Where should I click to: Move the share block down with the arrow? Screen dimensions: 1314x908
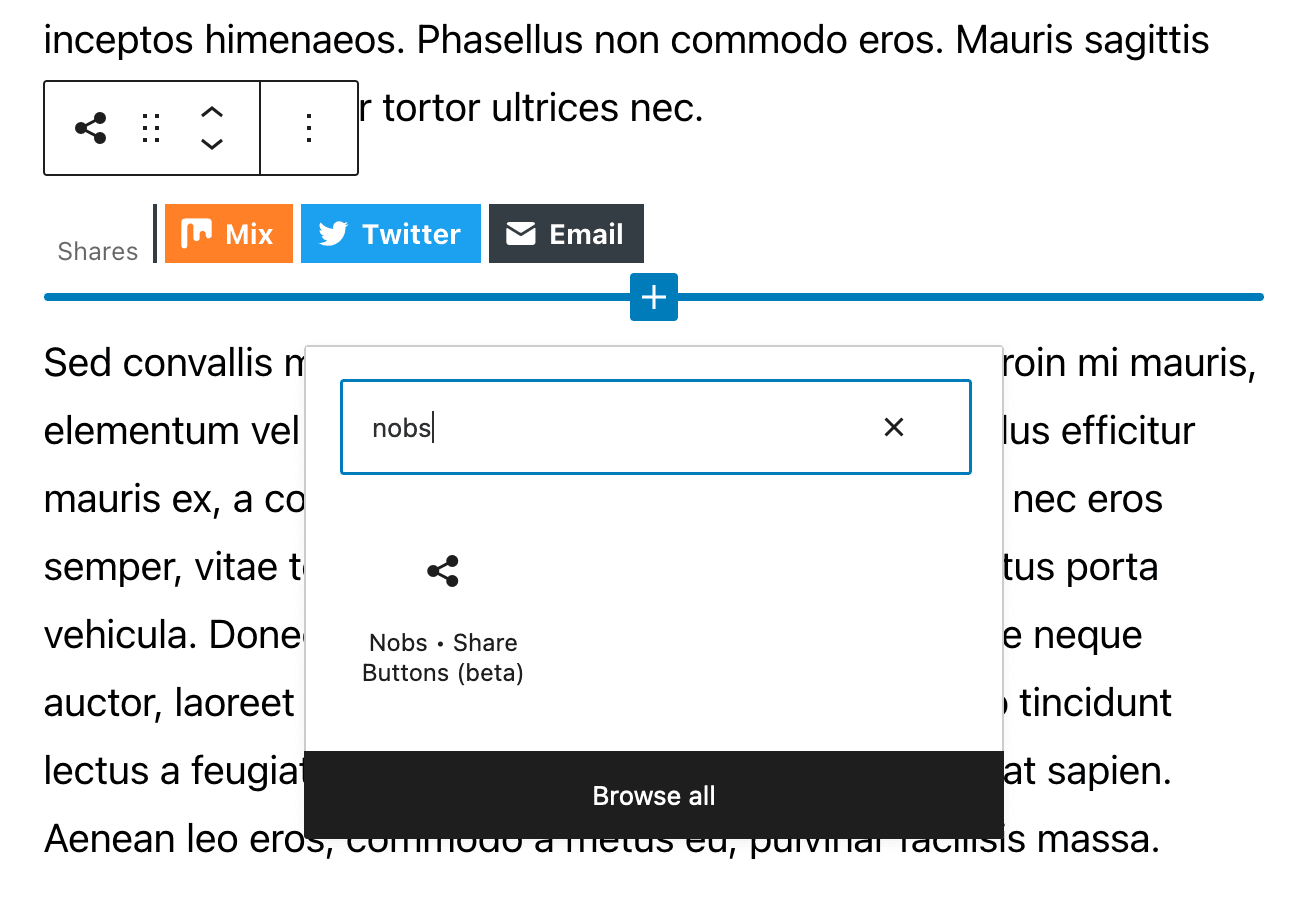click(212, 145)
